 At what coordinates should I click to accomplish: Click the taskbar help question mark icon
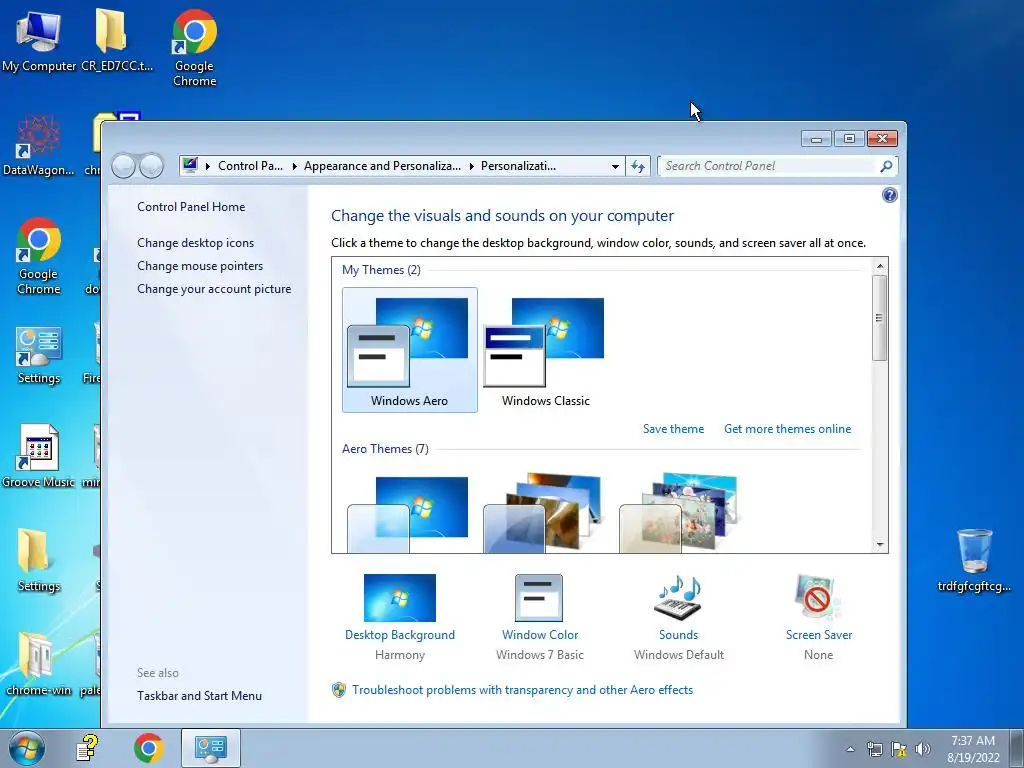click(x=87, y=748)
